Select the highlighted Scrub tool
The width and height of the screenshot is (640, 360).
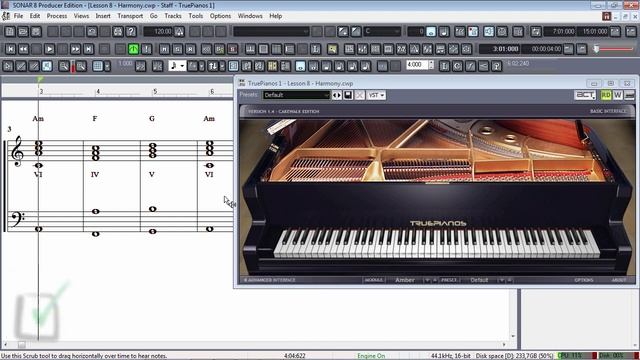click(x=47, y=66)
